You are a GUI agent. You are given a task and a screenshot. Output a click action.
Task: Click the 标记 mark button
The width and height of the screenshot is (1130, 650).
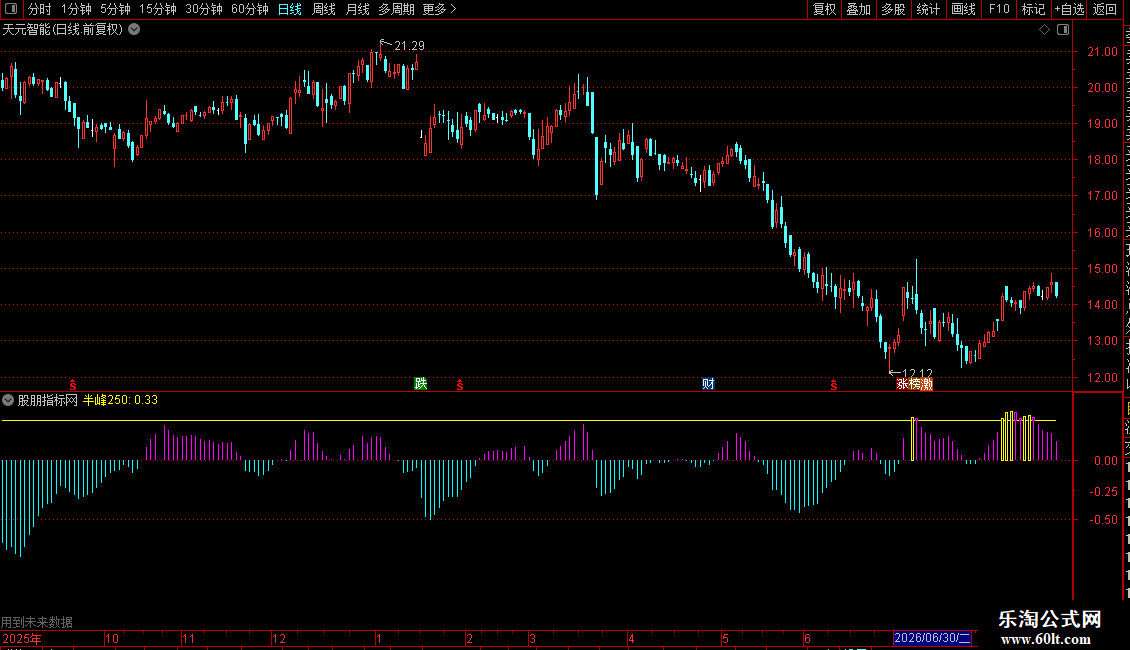pyautogui.click(x=1033, y=9)
